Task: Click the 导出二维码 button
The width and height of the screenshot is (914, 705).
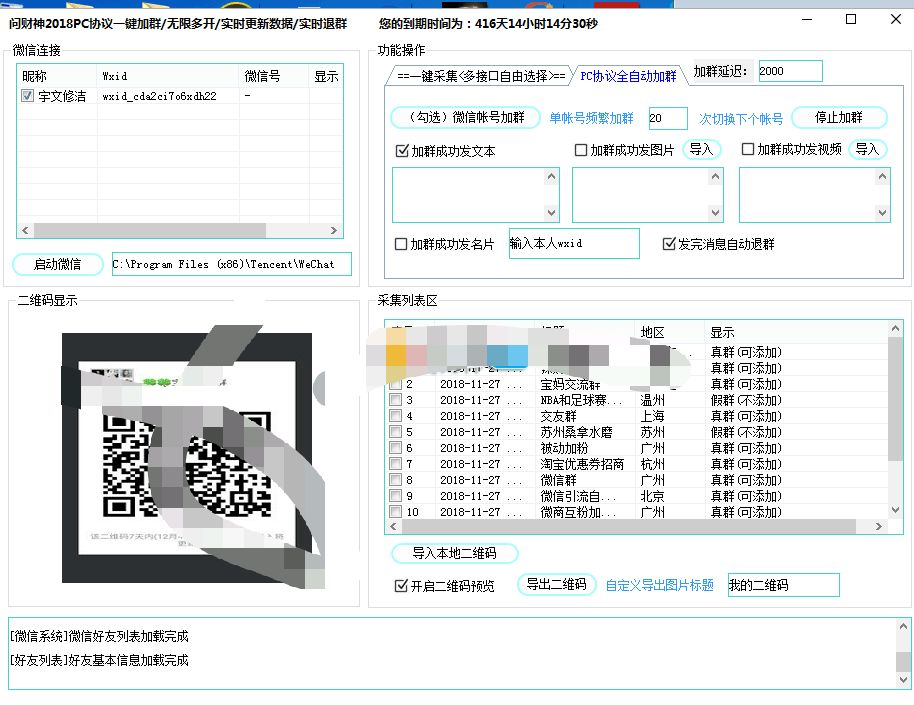Action: 557,584
